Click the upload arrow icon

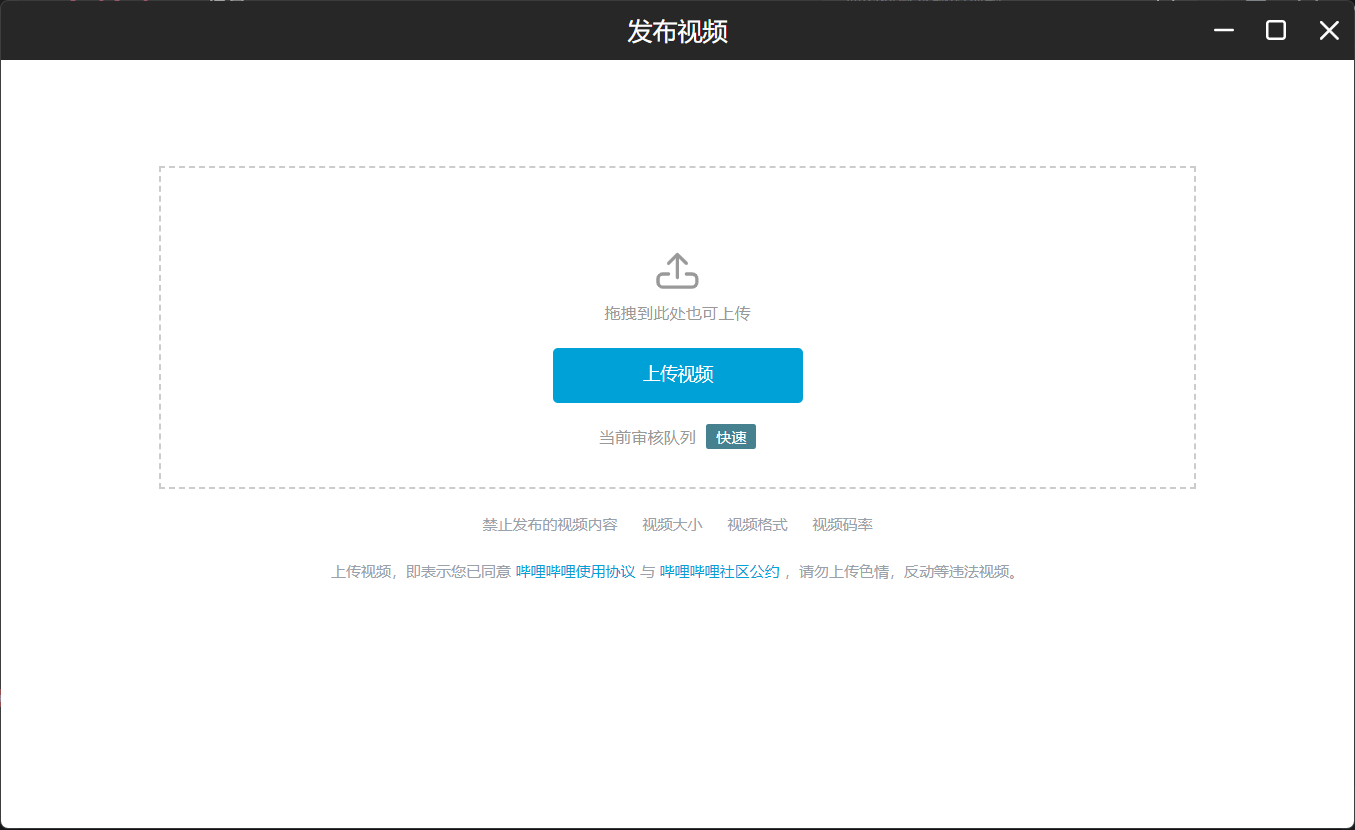tap(677, 268)
